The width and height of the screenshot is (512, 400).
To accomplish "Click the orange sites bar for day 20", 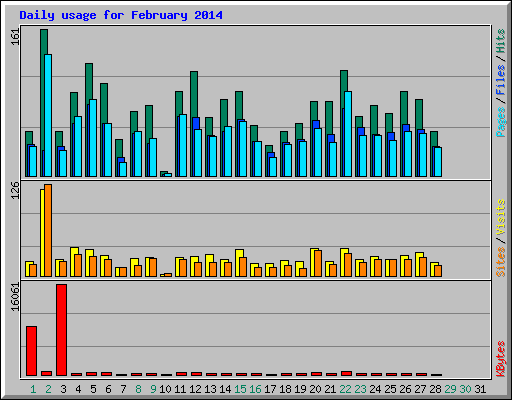I will coord(318,264).
